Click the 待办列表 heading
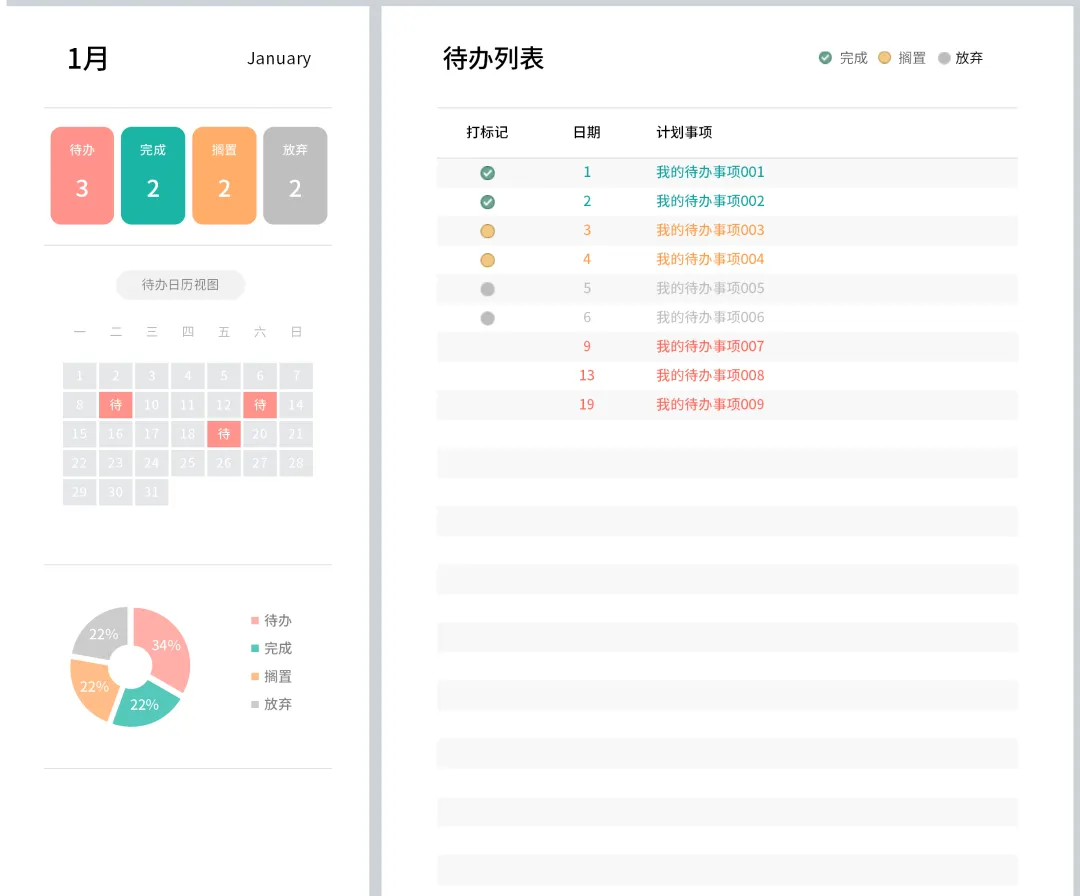The width and height of the screenshot is (1080, 896). [x=493, y=59]
